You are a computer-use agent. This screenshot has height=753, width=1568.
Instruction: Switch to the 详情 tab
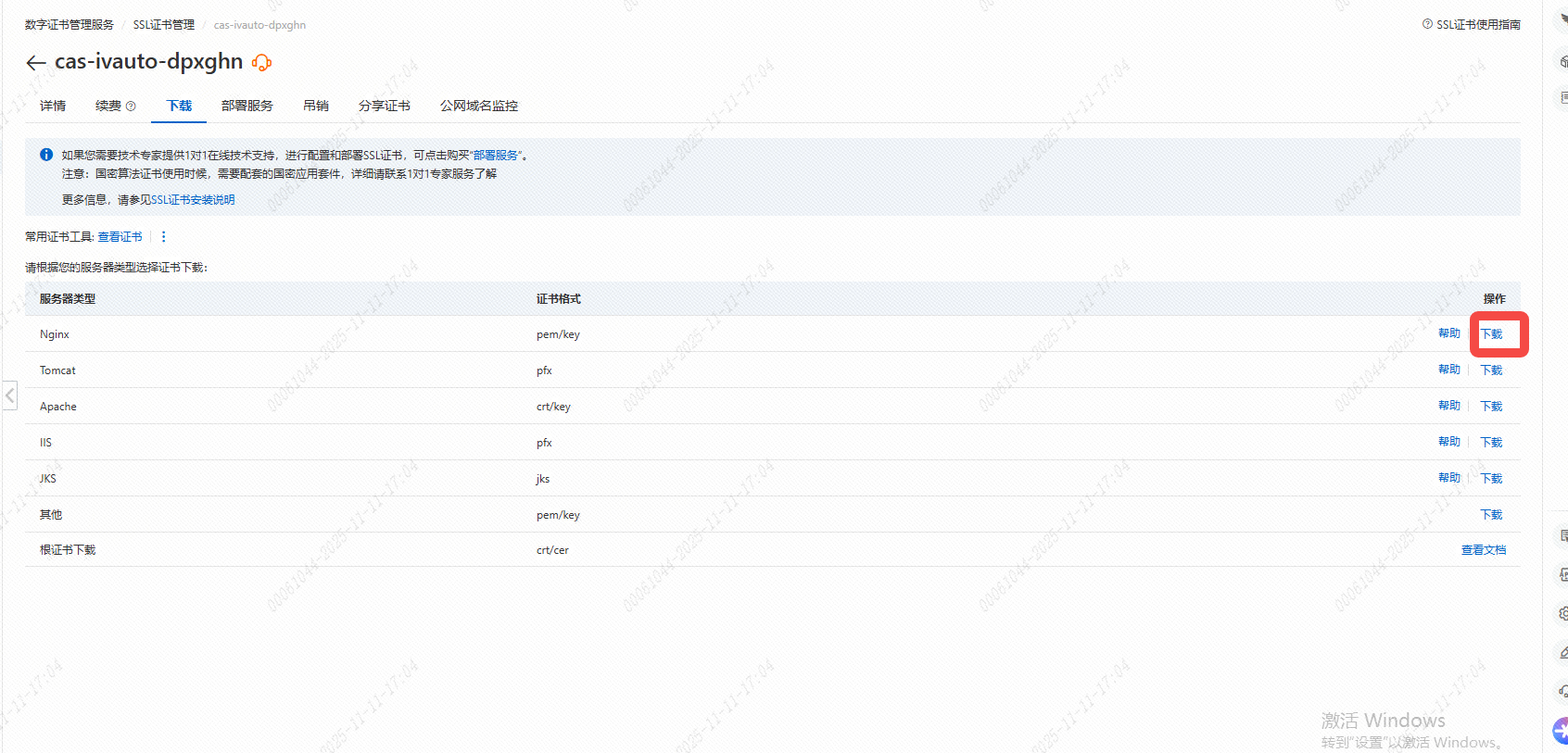click(53, 107)
